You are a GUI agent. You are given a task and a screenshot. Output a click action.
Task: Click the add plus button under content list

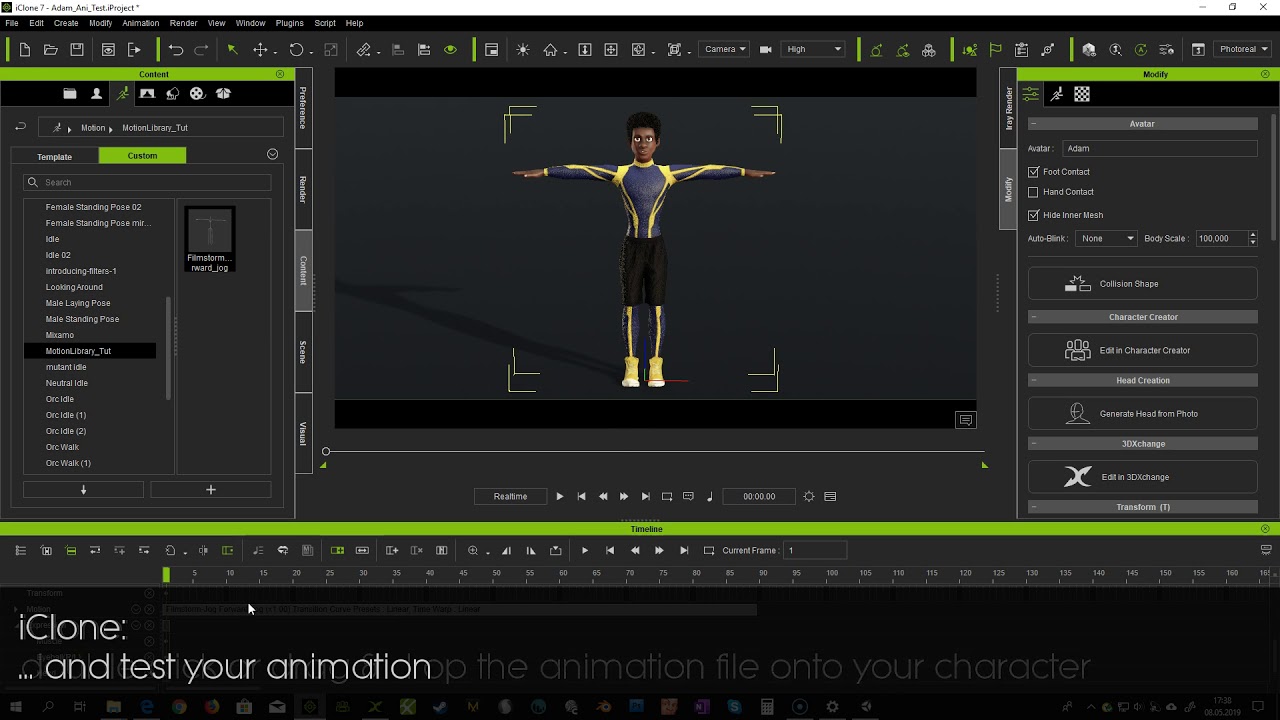coord(210,490)
